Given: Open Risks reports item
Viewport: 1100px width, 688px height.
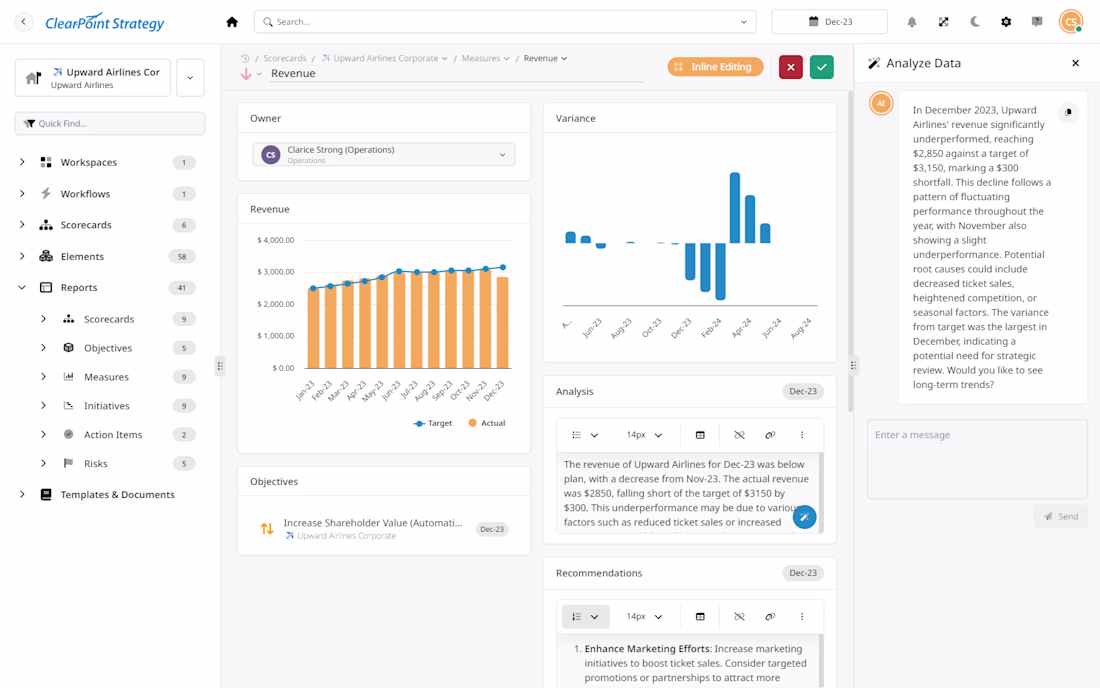Looking at the screenshot, I should coord(95,464).
